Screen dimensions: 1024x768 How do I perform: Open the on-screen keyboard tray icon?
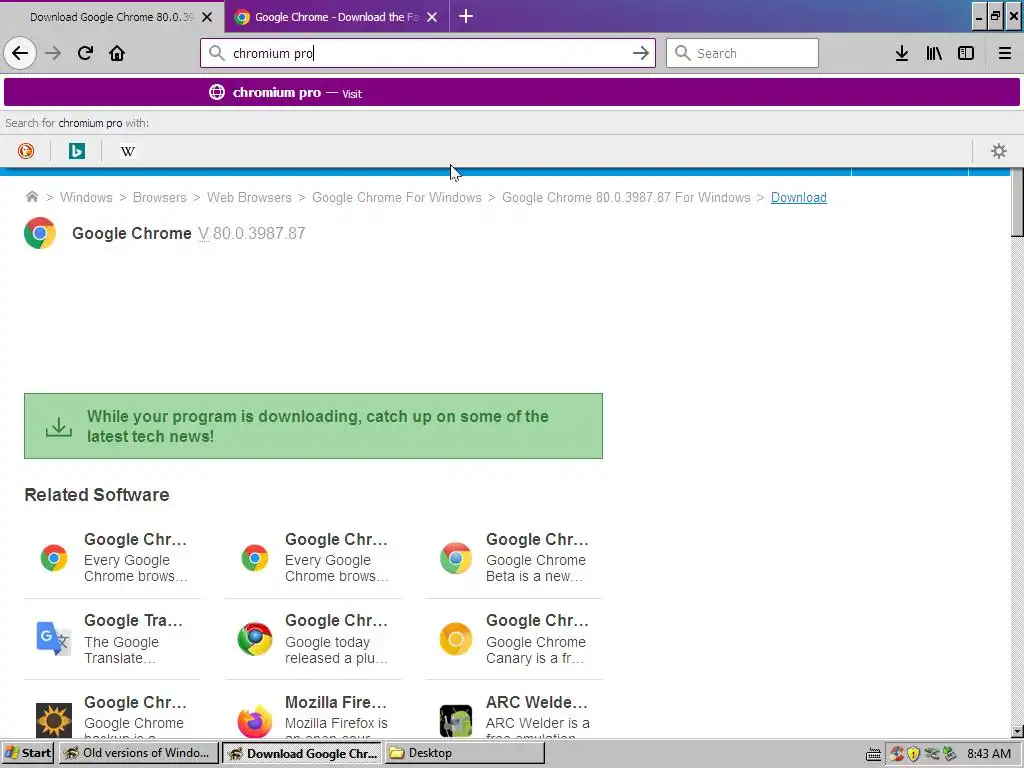pyautogui.click(x=873, y=754)
